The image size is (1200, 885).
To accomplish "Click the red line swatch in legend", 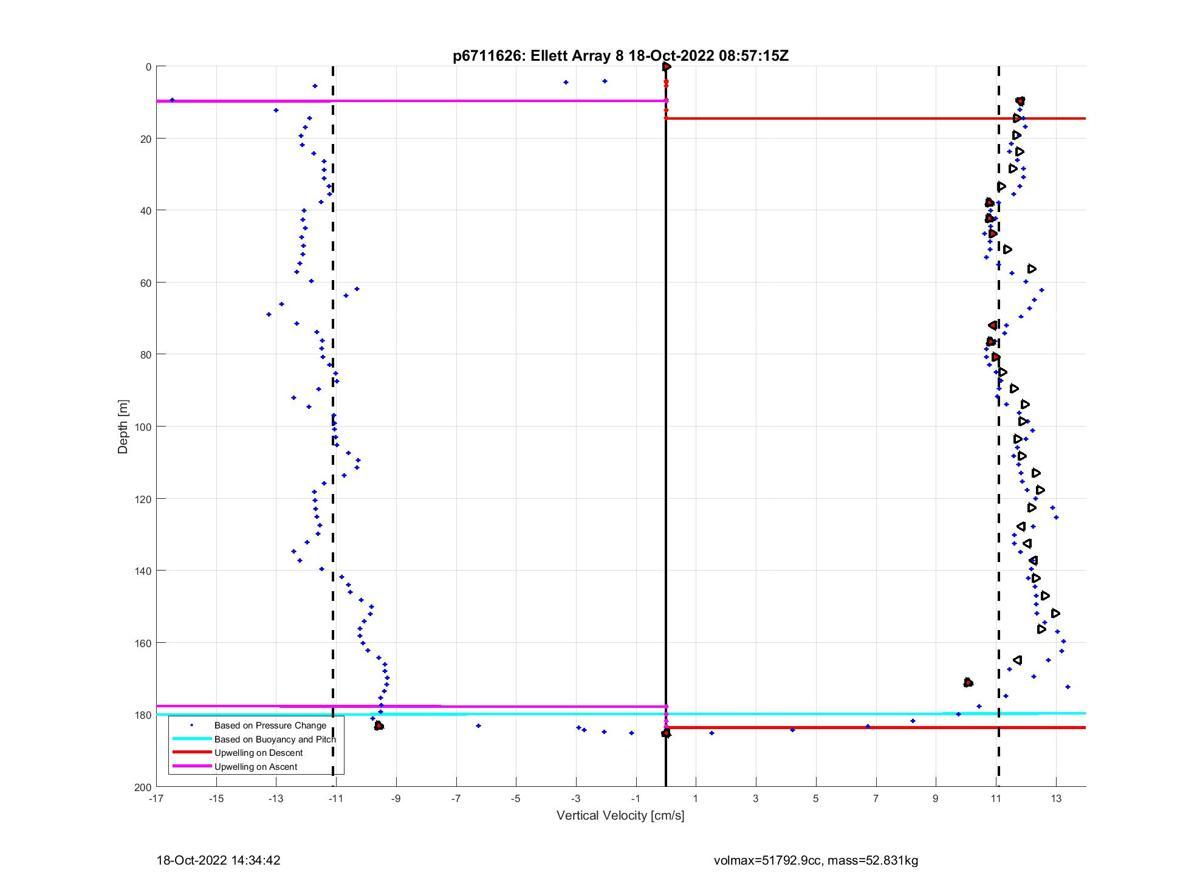I will 192,753.
